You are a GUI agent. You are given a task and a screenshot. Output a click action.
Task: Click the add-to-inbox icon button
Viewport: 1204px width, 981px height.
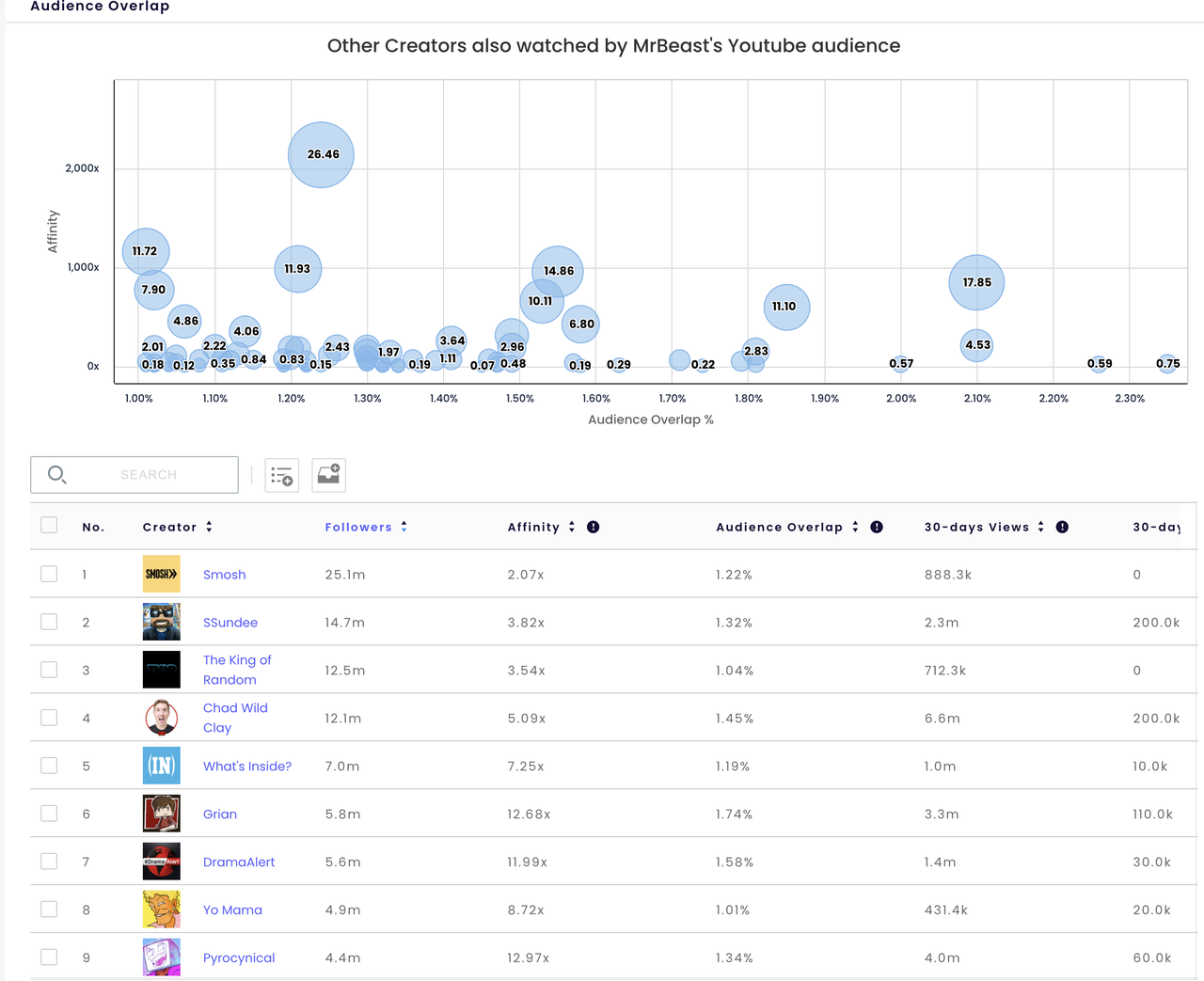pos(328,475)
